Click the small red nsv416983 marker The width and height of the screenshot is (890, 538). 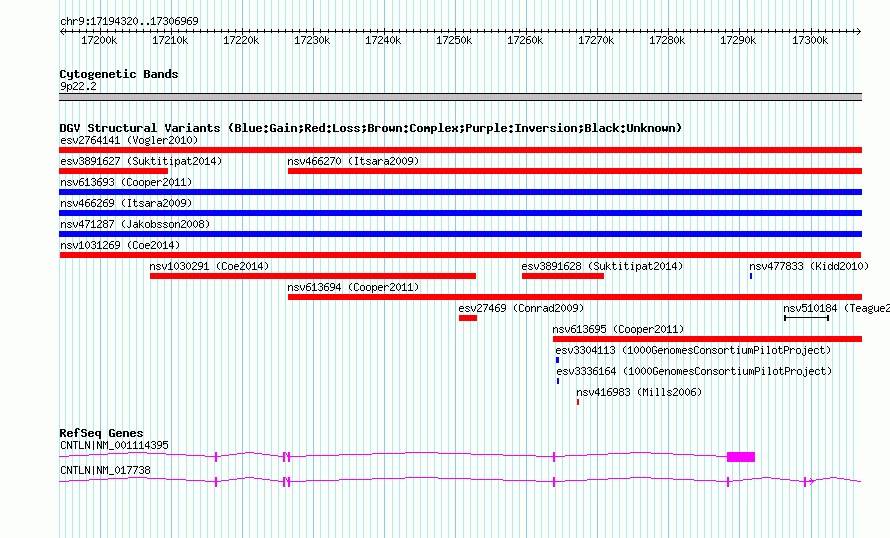578,402
